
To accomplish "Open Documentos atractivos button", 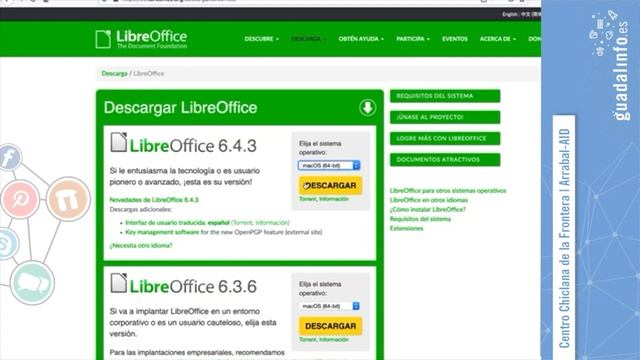I will point(445,160).
